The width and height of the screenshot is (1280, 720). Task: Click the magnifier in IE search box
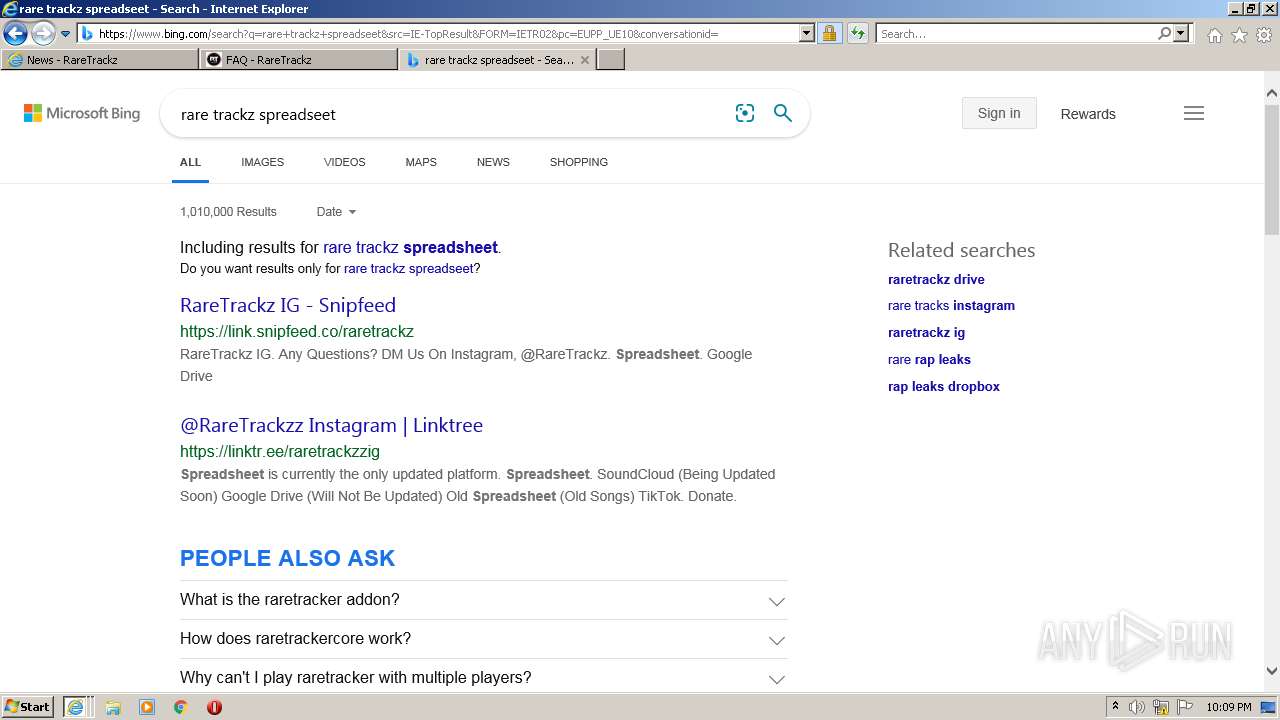[1165, 34]
